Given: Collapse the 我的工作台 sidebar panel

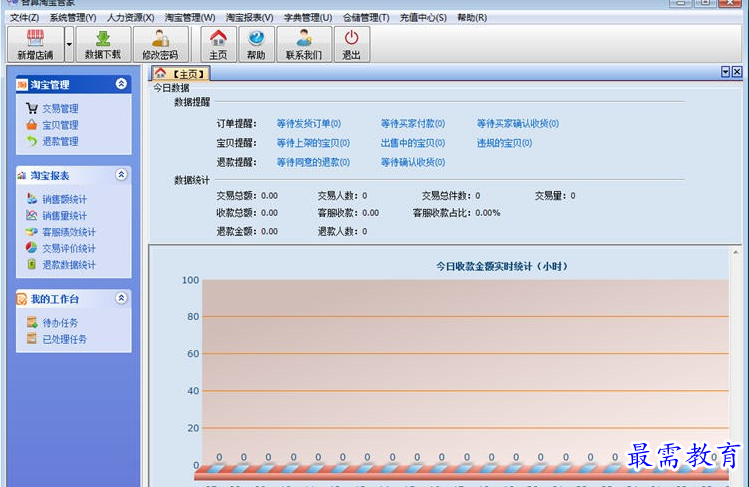Looking at the screenshot, I should tap(121, 298).
